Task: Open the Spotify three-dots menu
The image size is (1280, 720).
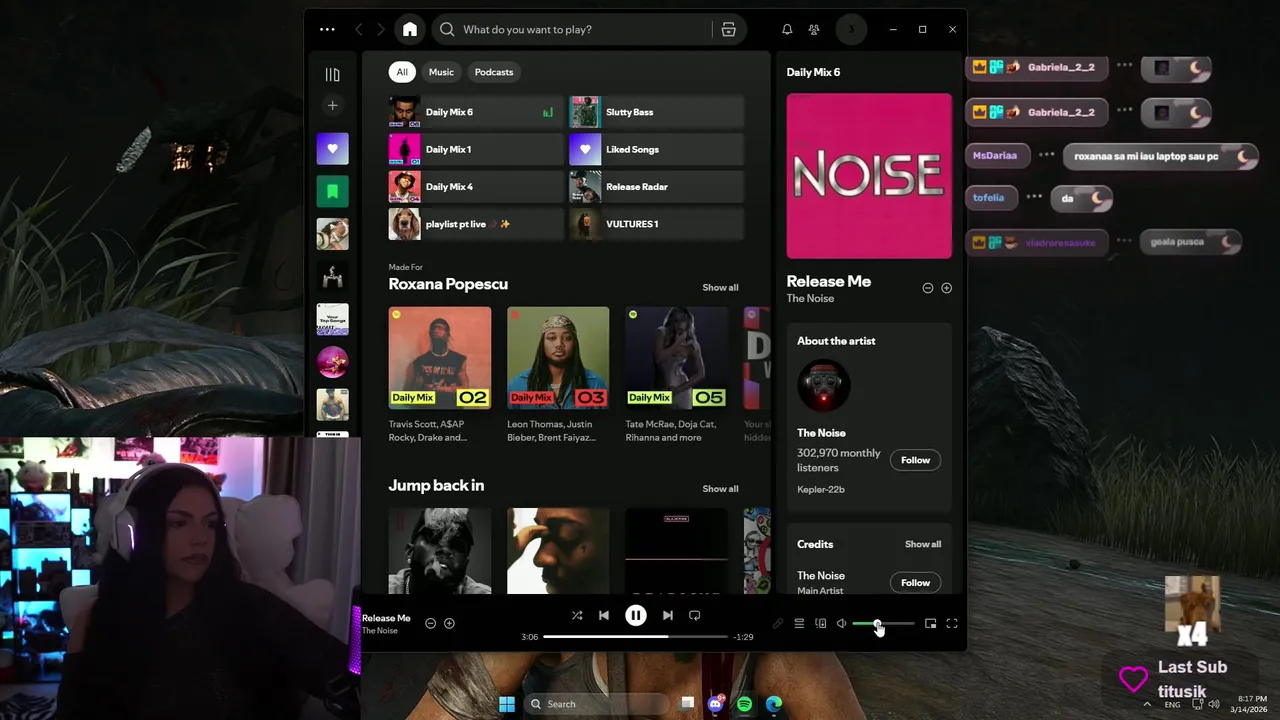Action: (327, 30)
